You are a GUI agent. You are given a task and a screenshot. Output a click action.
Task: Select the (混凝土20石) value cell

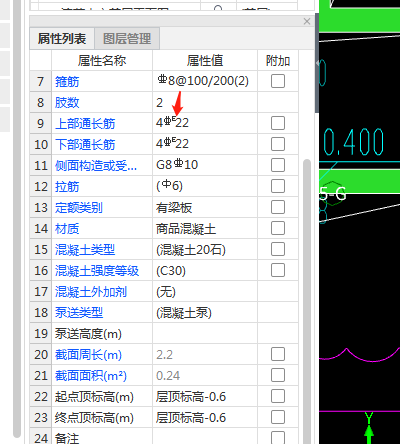coord(205,249)
